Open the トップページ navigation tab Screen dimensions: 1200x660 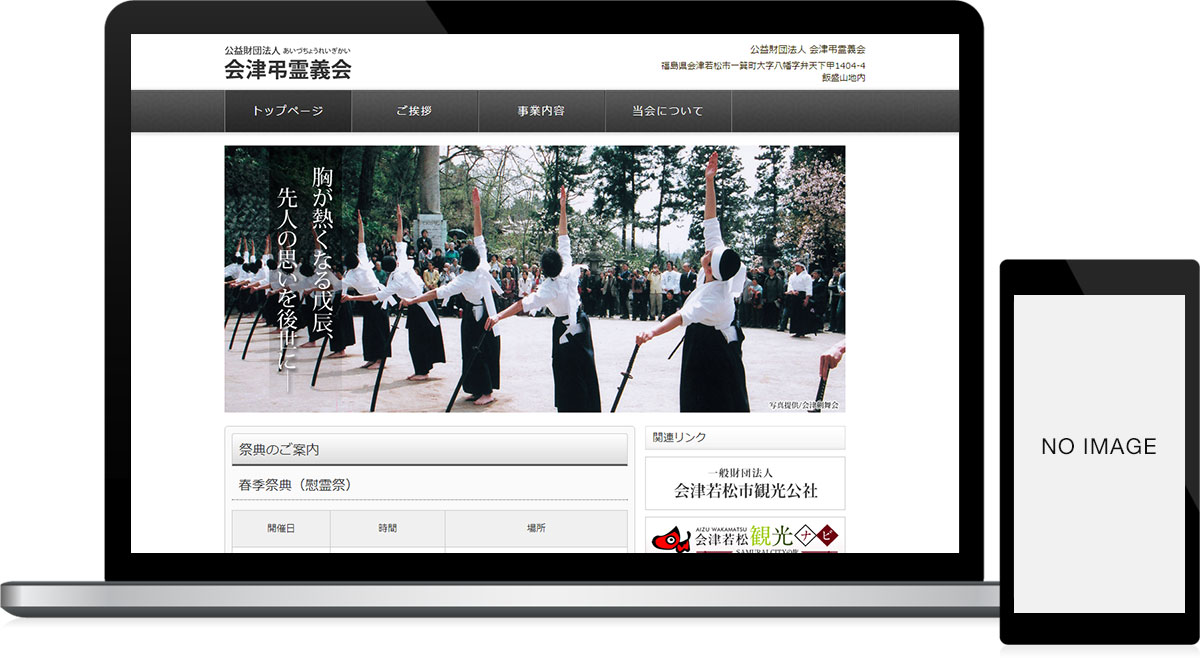(x=288, y=111)
